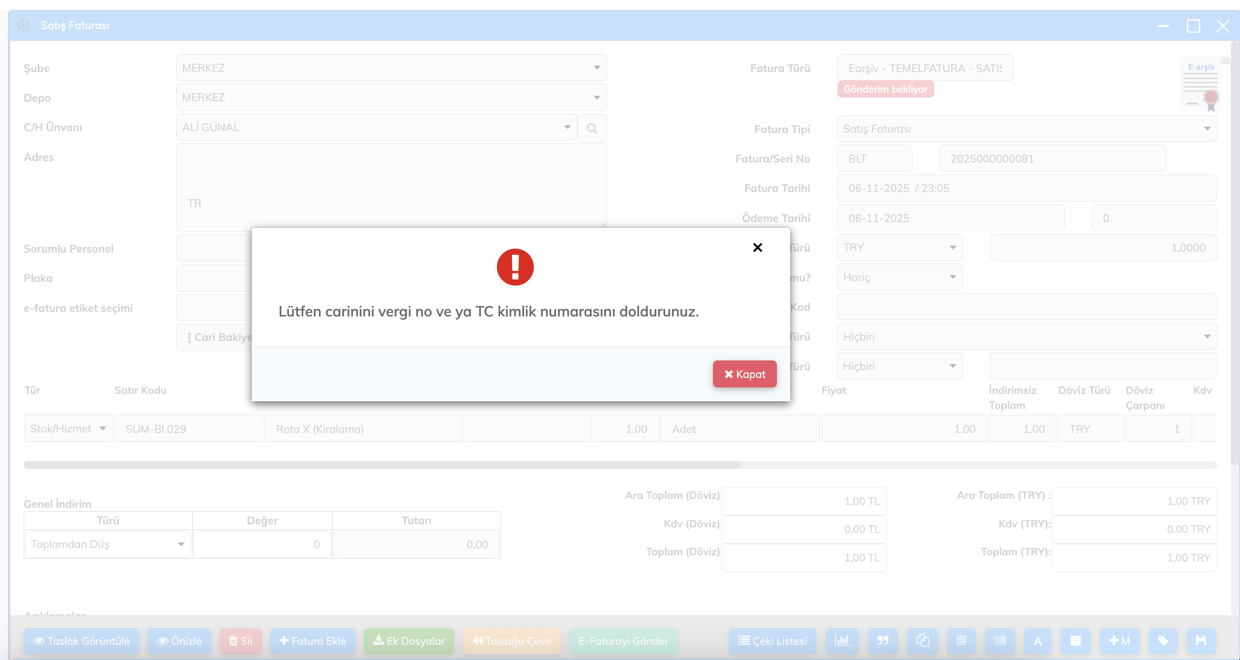The width and height of the screenshot is (1240, 660).
Task: Expand the Şube dropdown showing MERKEZ
Action: click(x=391, y=68)
